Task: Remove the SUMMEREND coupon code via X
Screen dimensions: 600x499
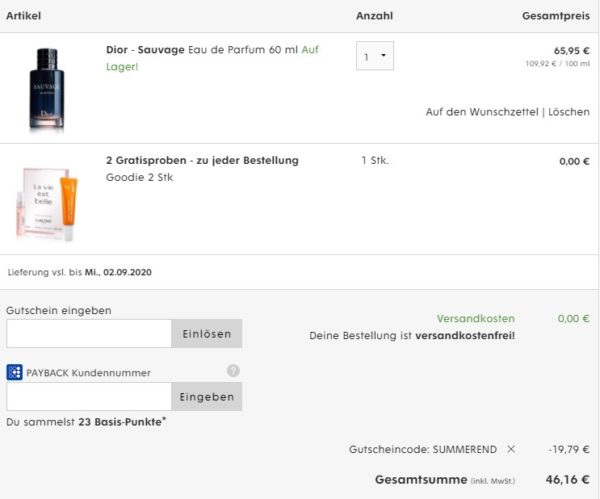Action: coord(511,449)
